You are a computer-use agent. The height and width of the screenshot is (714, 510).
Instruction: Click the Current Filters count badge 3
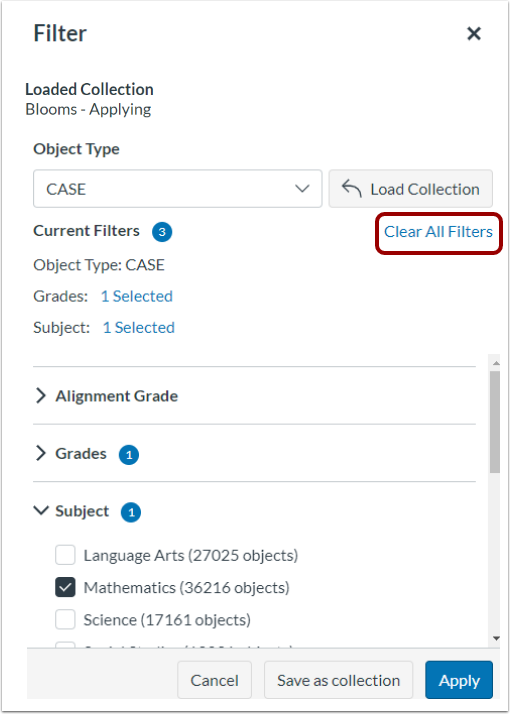162,232
